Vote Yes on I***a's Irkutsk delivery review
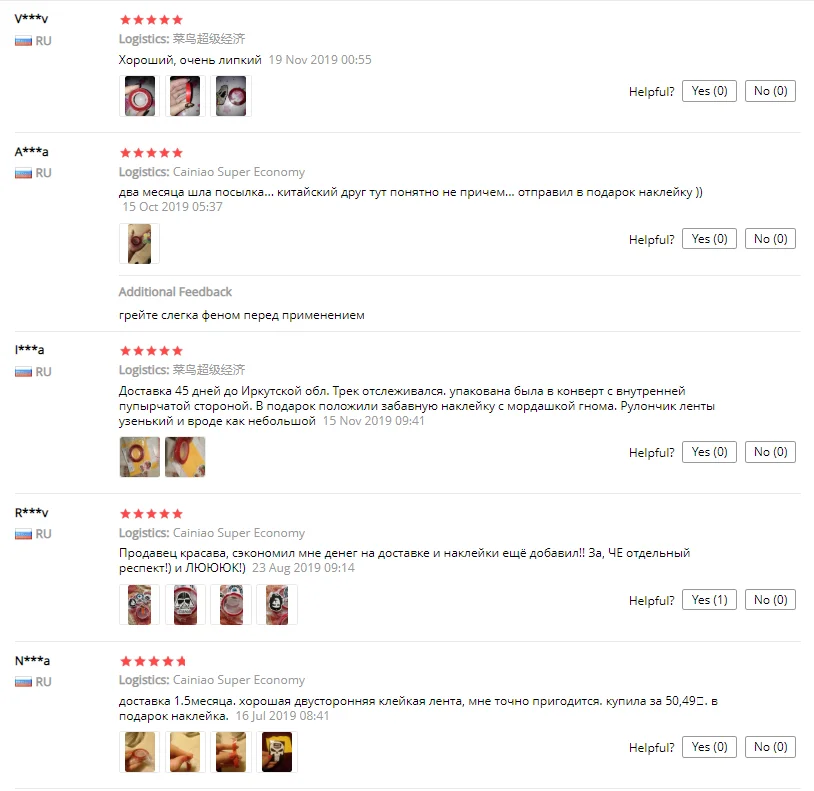The image size is (814, 791). point(709,452)
